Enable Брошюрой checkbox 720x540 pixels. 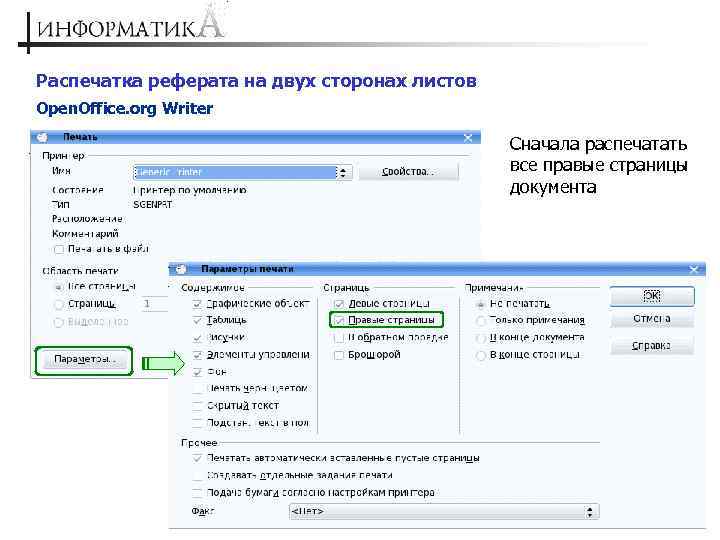[x=339, y=355]
